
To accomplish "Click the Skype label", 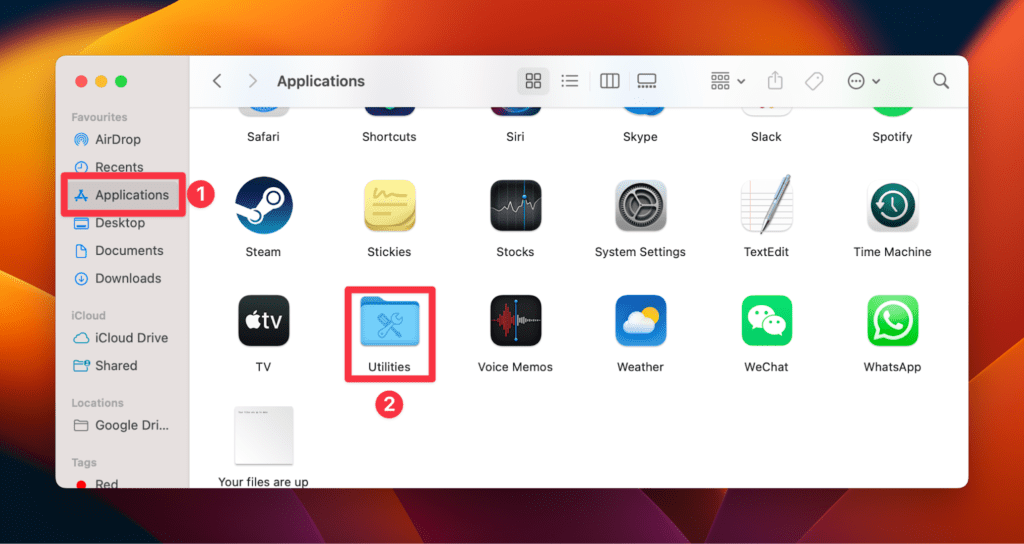I will [641, 137].
